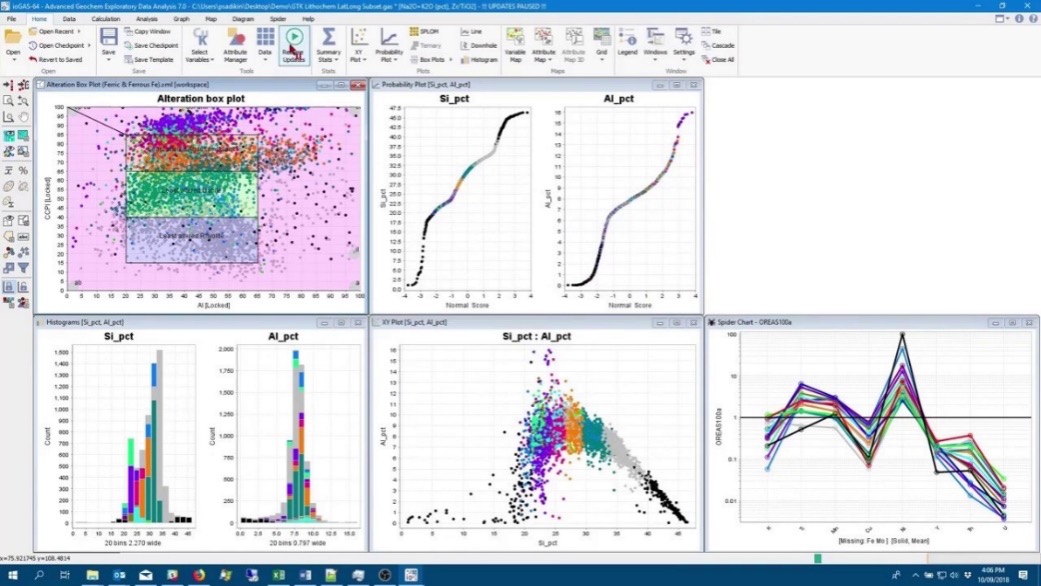Click Save Checkpoint in the ribbon
This screenshot has width=1041, height=586.
[x=151, y=45]
